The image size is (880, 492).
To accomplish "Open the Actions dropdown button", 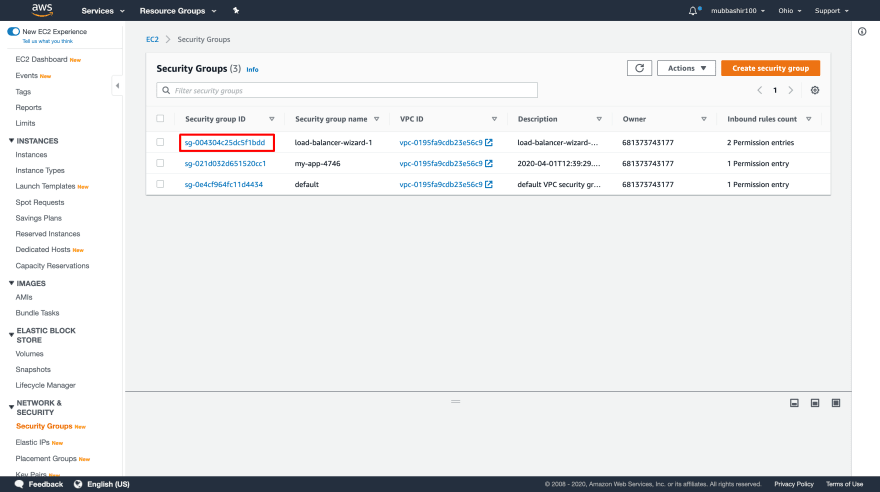I will (686, 68).
